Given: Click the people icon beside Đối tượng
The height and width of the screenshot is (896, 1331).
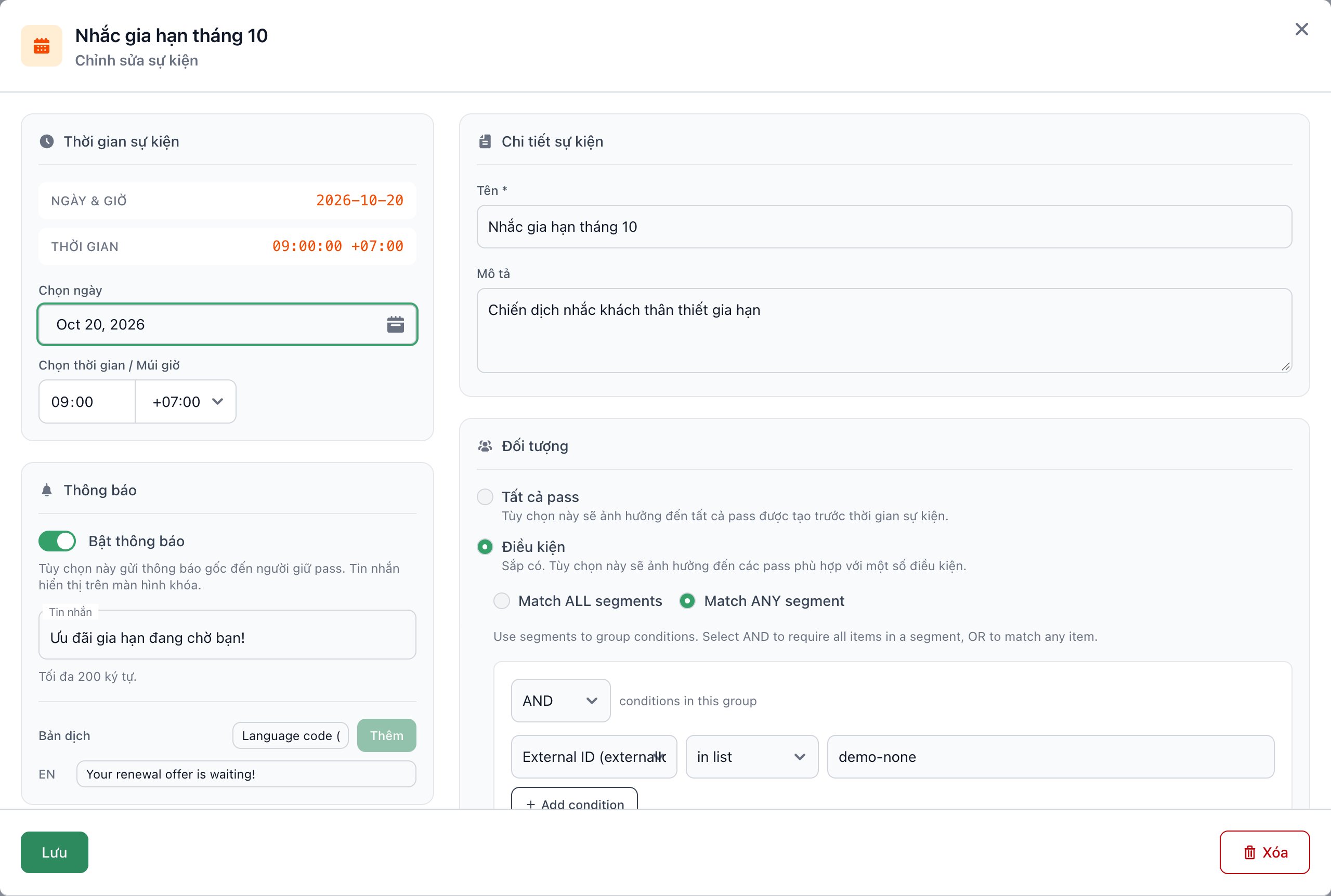Looking at the screenshot, I should pos(485,446).
